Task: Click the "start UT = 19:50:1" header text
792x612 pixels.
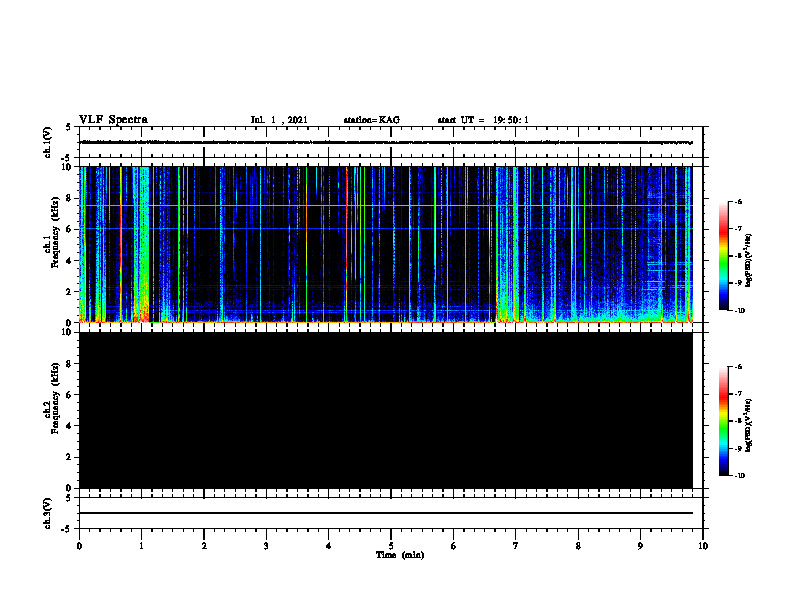Action: click(483, 120)
